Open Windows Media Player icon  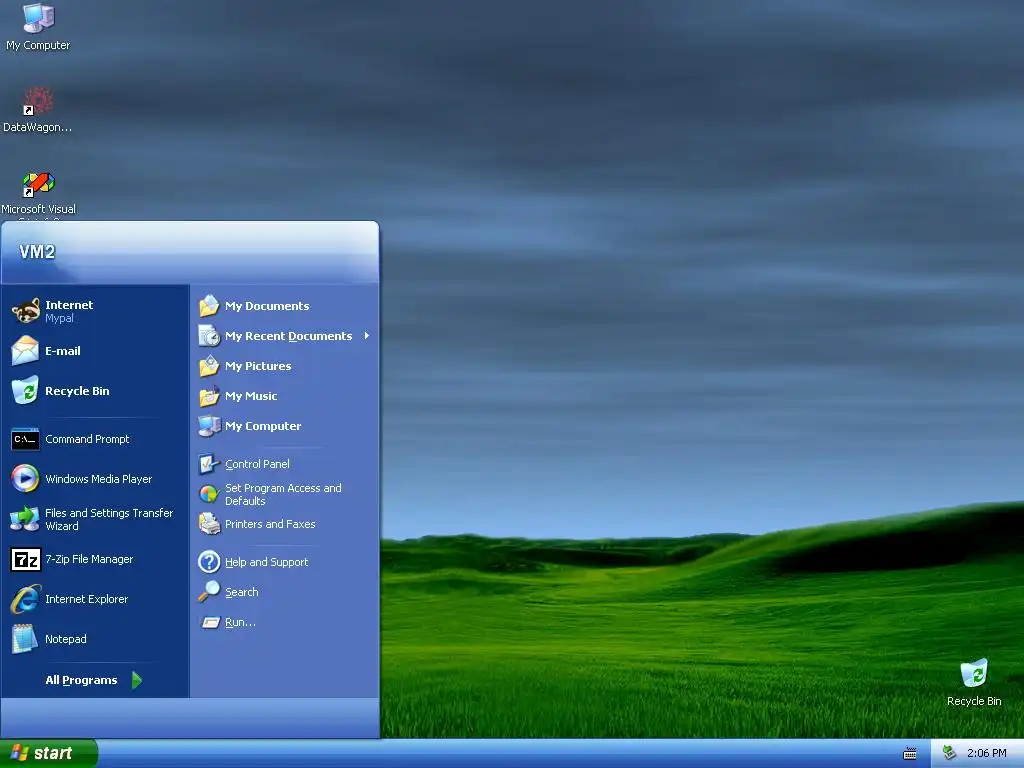(25, 479)
